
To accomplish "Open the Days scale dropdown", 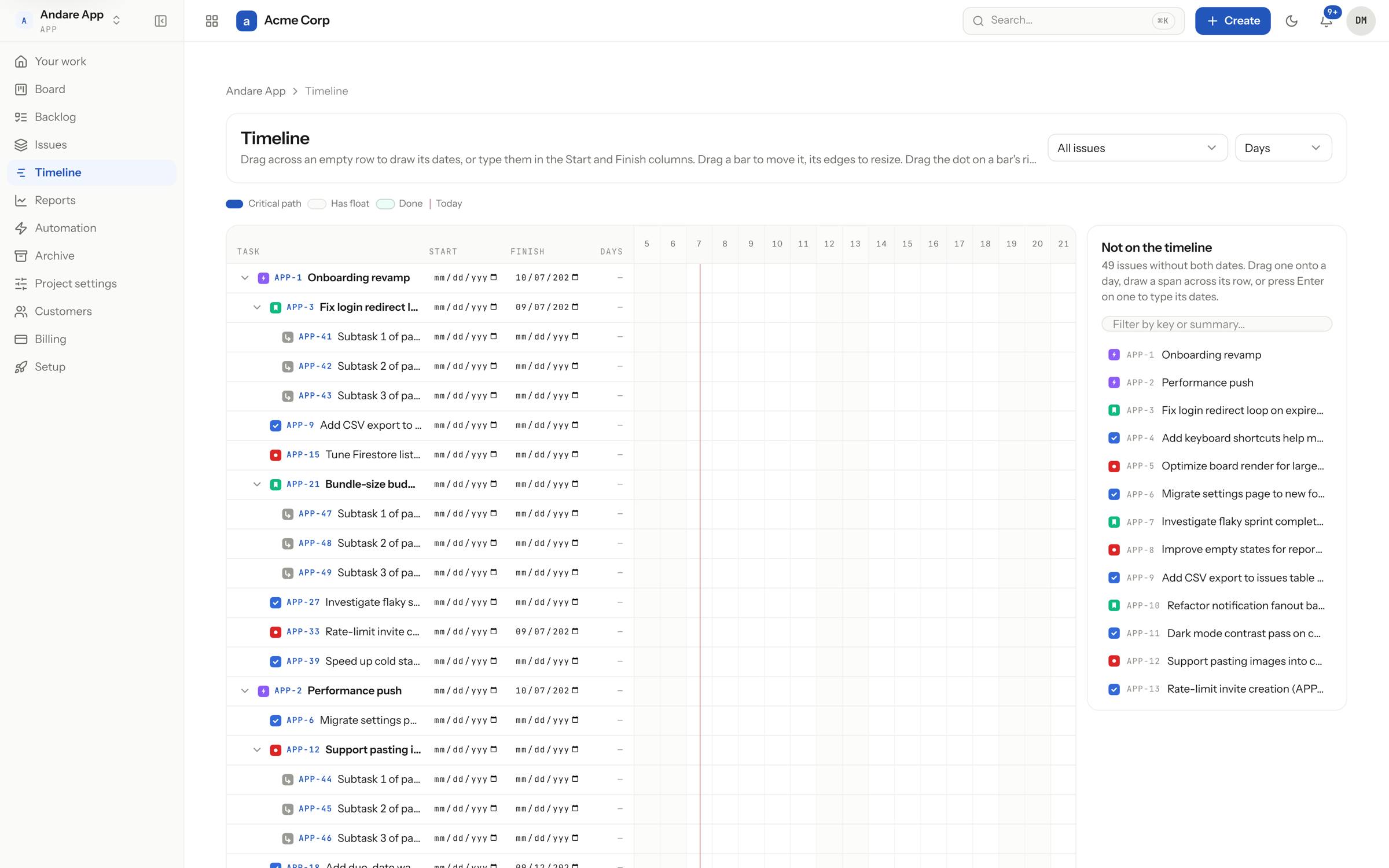I will (1283, 148).
